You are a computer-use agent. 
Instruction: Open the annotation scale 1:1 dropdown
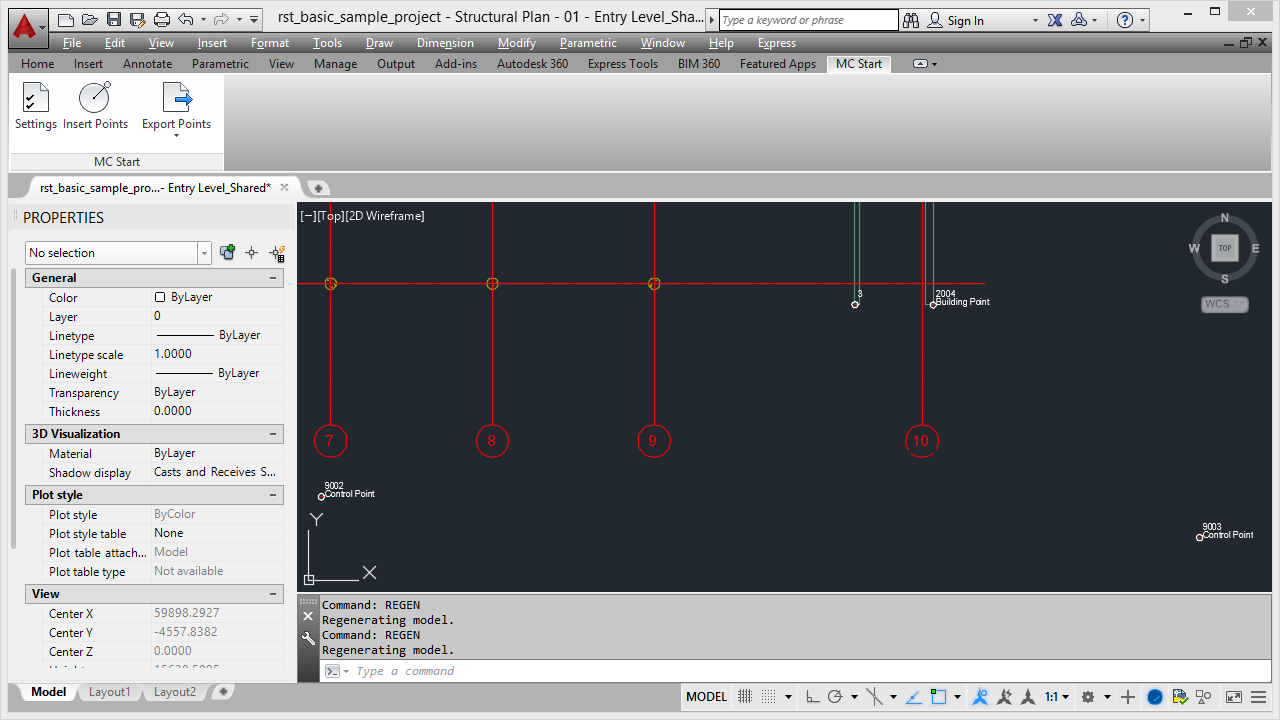click(1057, 696)
